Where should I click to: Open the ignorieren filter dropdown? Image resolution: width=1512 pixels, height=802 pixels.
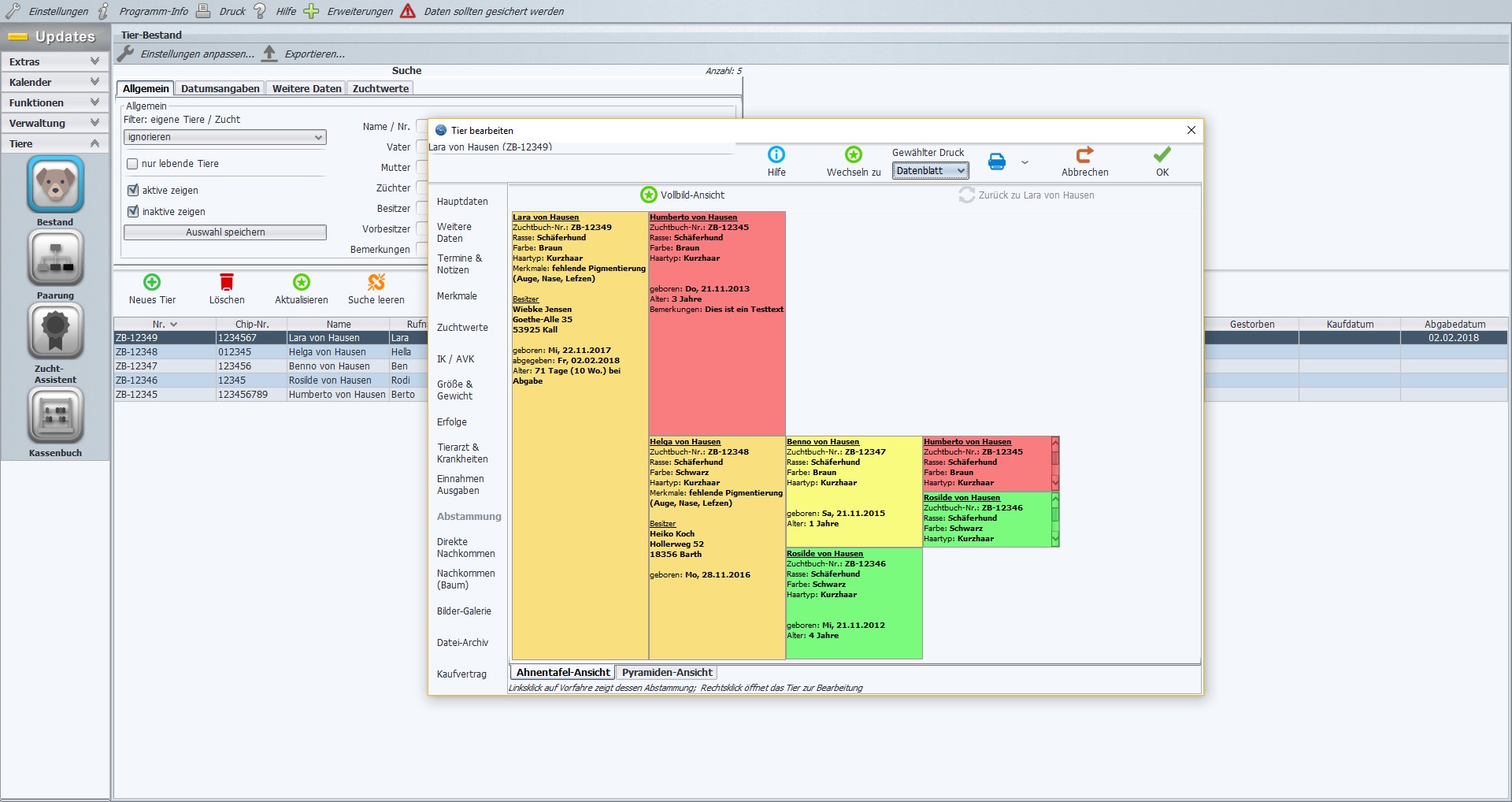coord(224,137)
